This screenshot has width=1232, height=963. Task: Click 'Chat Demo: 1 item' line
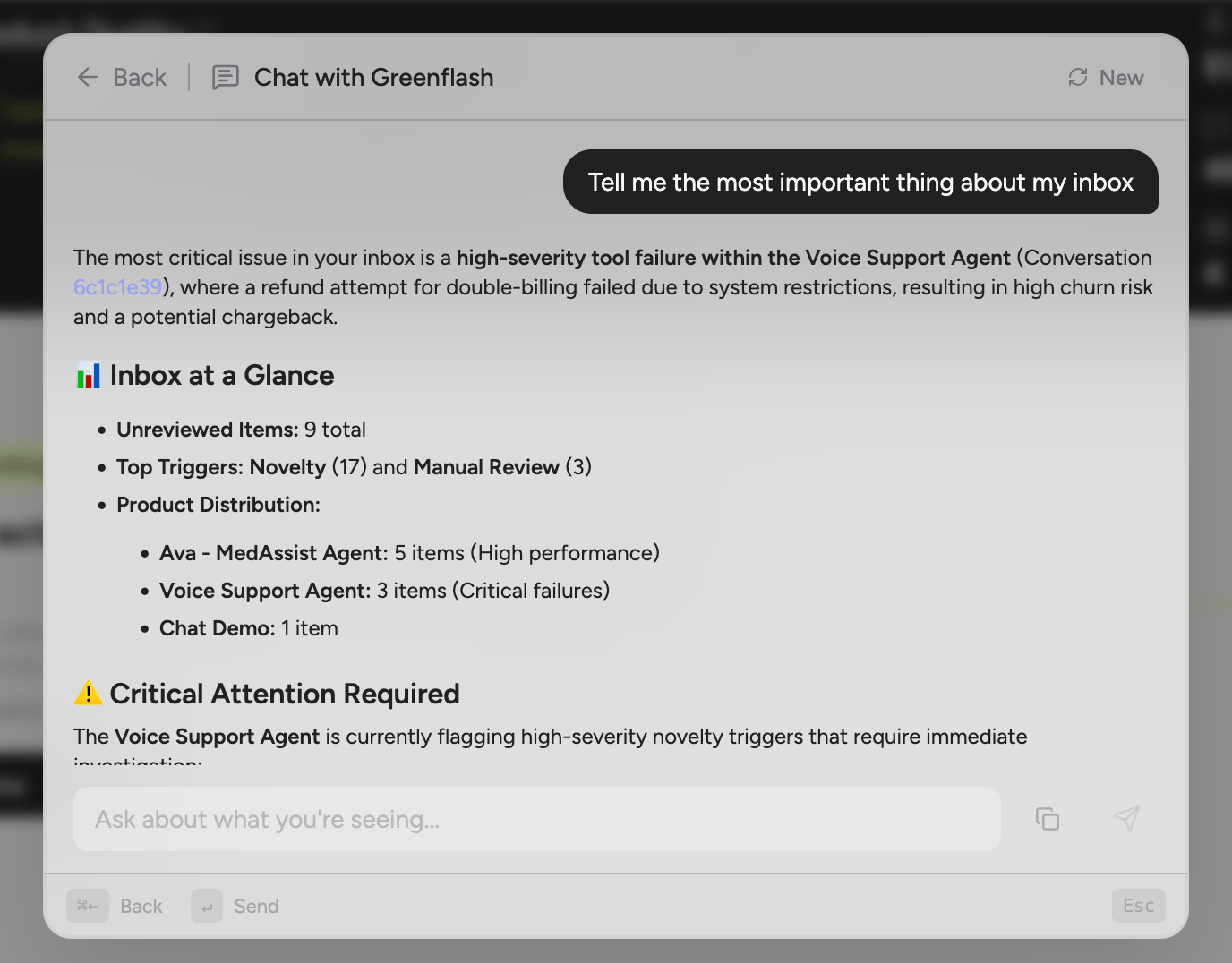tap(249, 628)
